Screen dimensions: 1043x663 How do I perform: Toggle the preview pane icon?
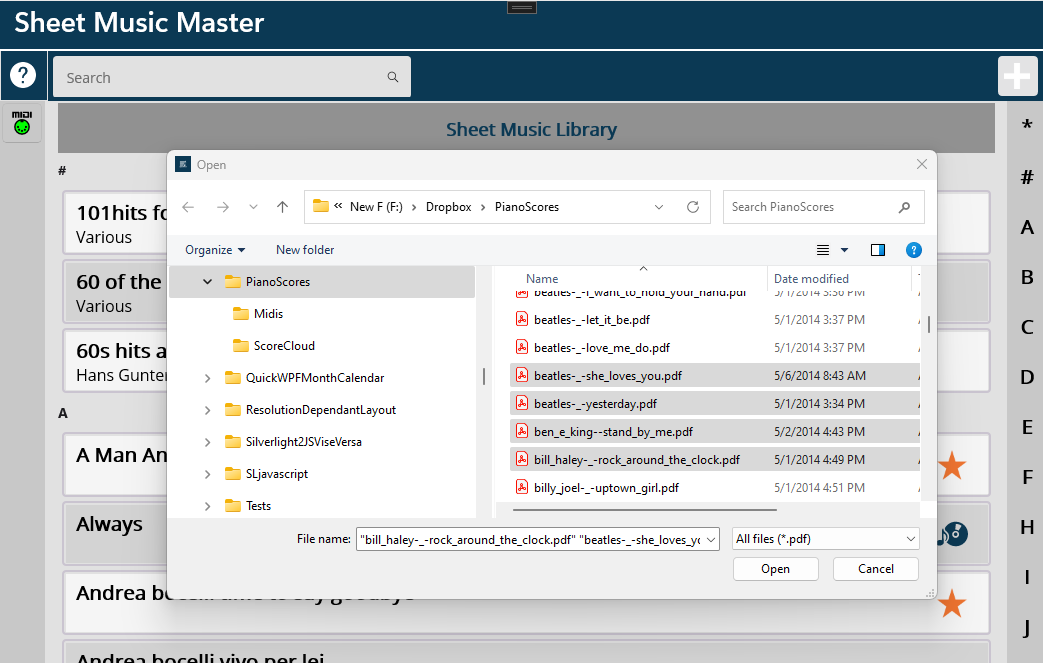point(878,250)
